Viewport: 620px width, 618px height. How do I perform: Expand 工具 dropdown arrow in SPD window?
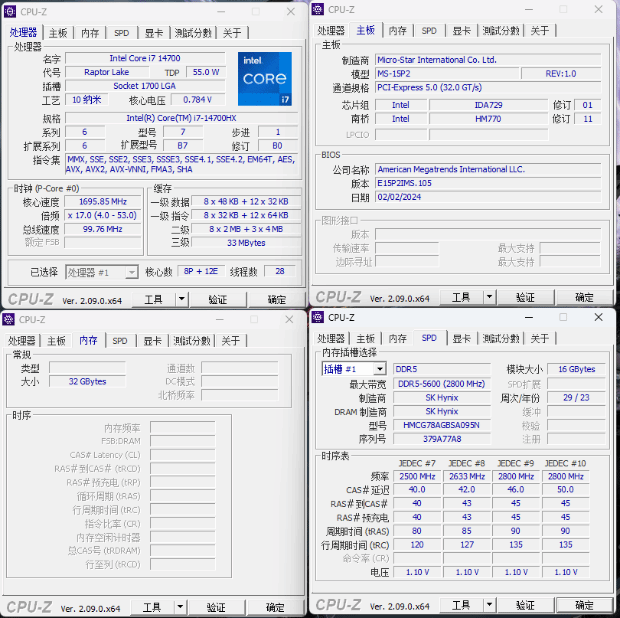point(489,605)
